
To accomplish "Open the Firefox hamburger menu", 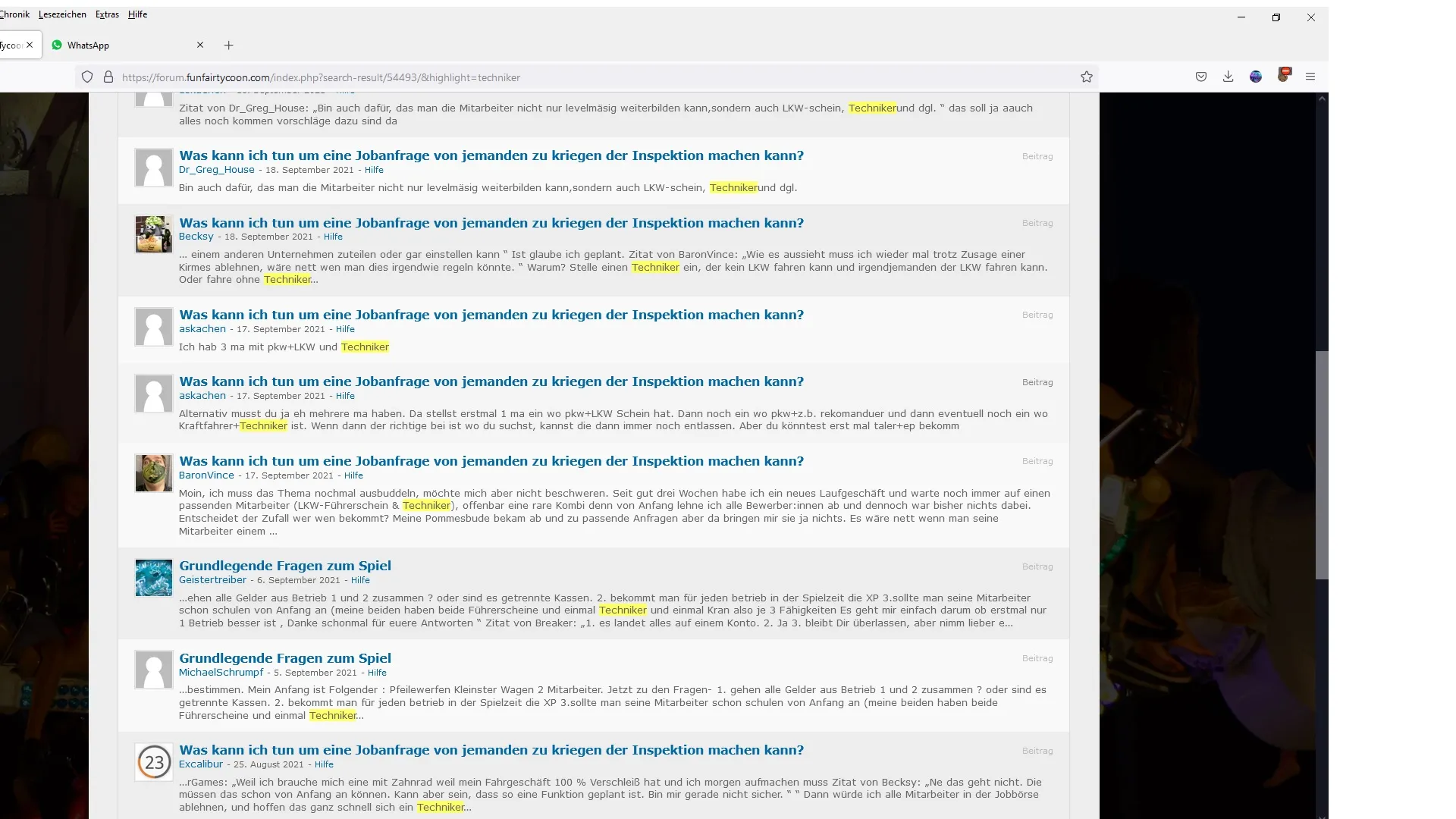I will [1310, 77].
